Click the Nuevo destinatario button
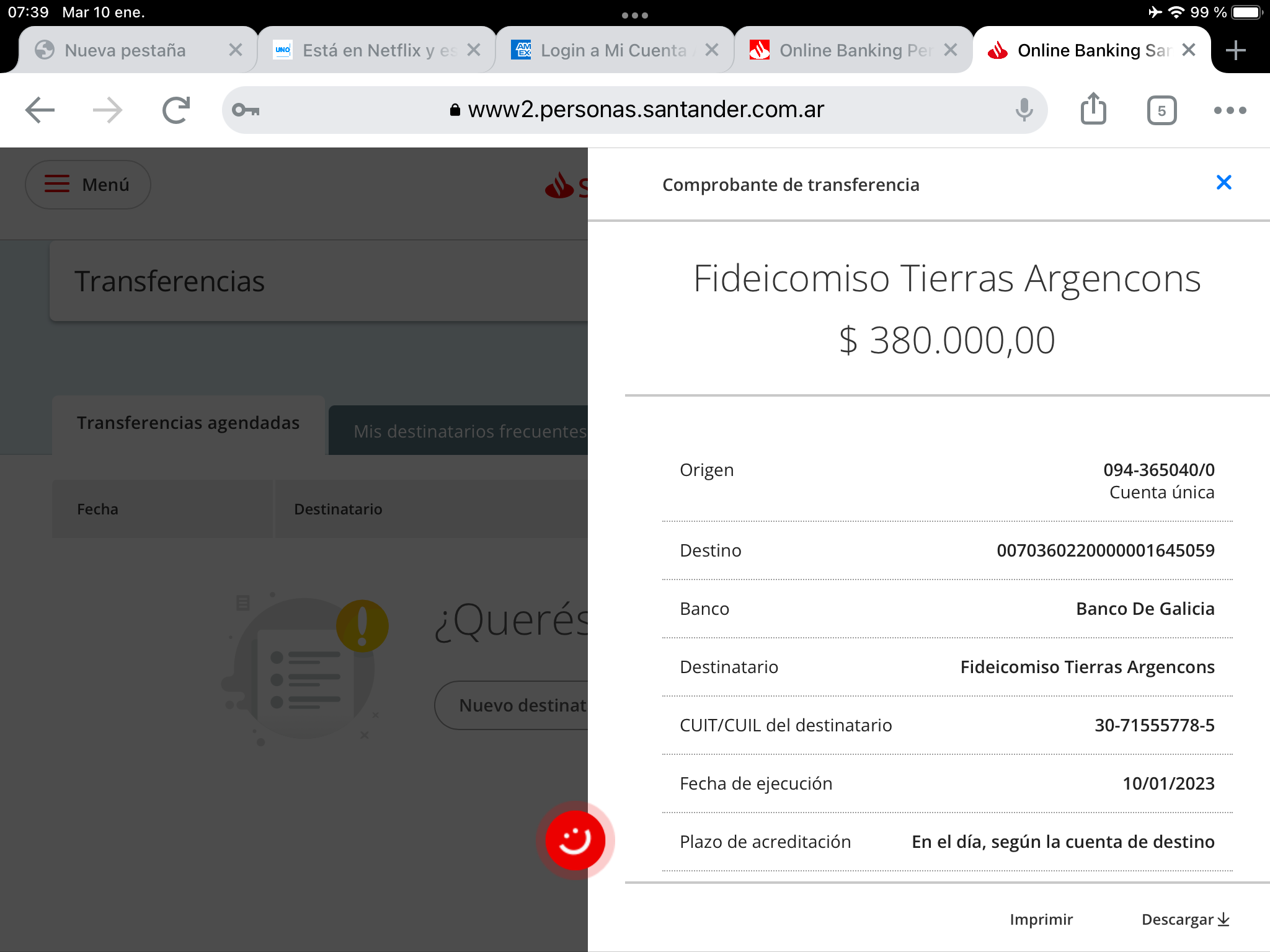1270x952 pixels. point(512,705)
